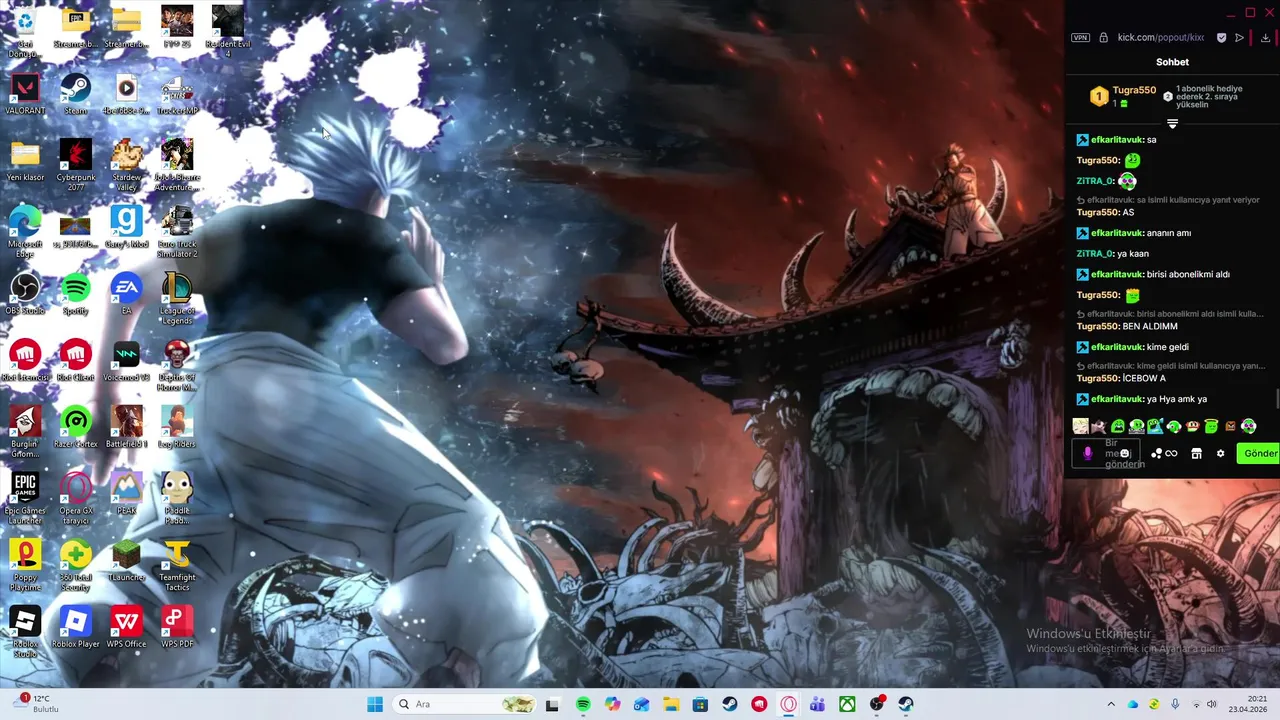The width and height of the screenshot is (1280, 720).
Task: Open Task View on the taskbar
Action: [552, 704]
